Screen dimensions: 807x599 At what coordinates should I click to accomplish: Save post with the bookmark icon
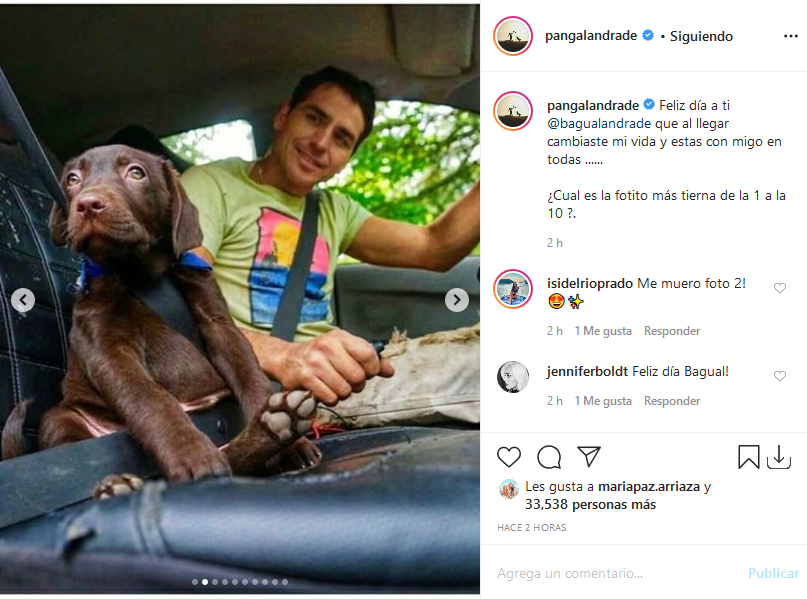point(749,457)
